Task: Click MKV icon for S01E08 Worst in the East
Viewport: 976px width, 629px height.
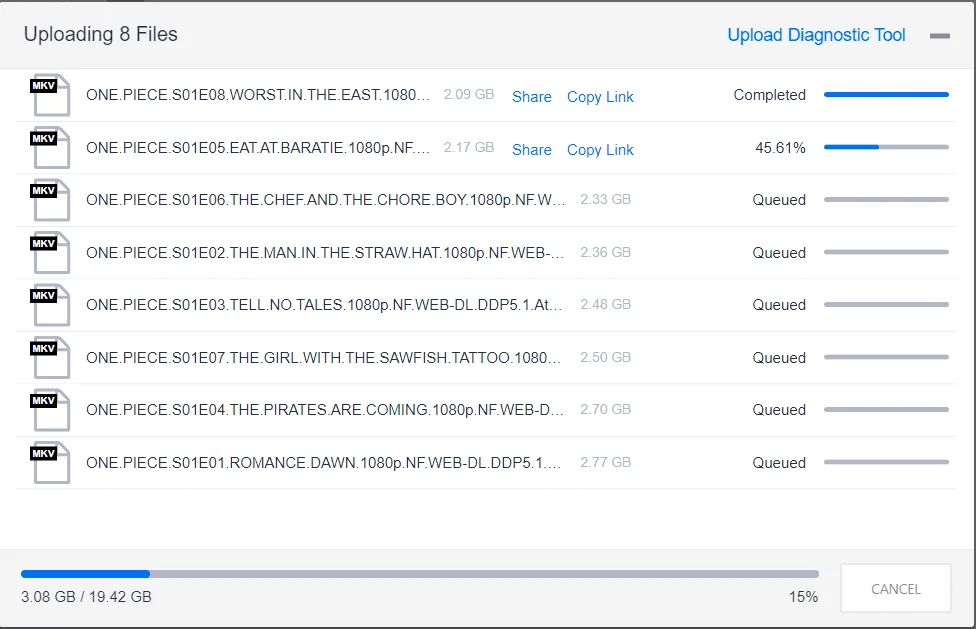Action: [50, 95]
